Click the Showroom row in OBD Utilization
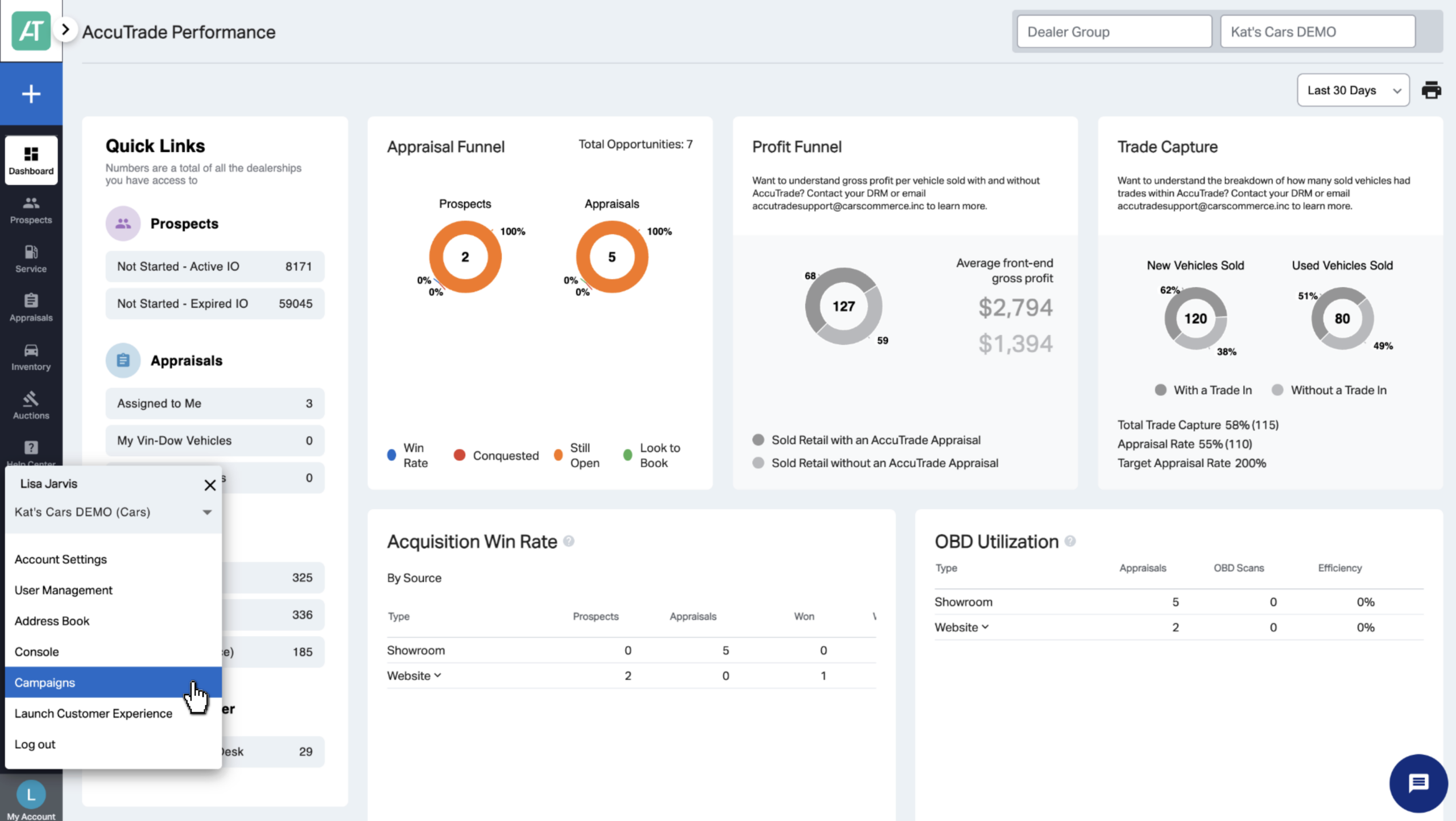Viewport: 1456px width, 821px height. (1178, 602)
